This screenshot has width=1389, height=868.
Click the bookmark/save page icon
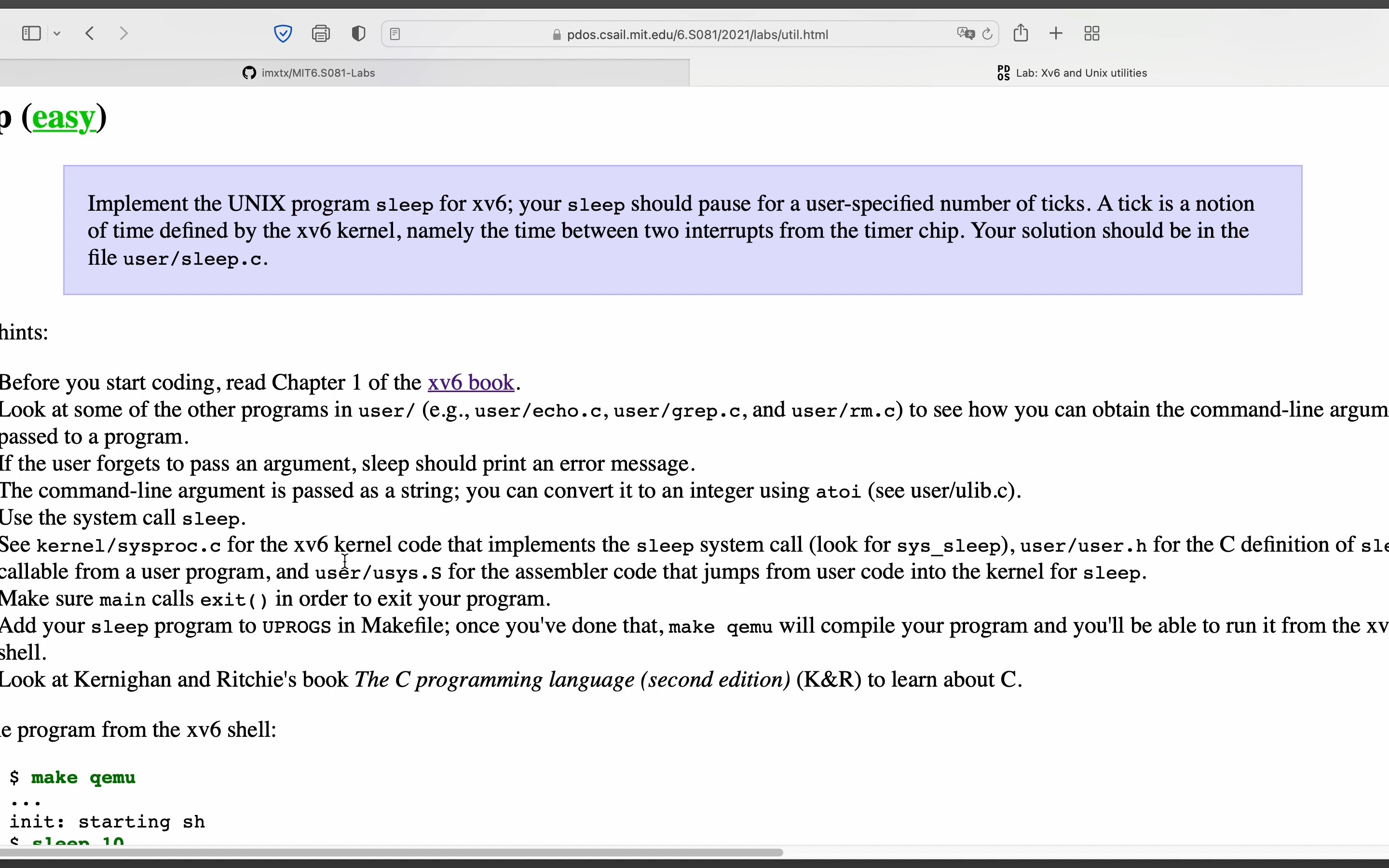1019,33
